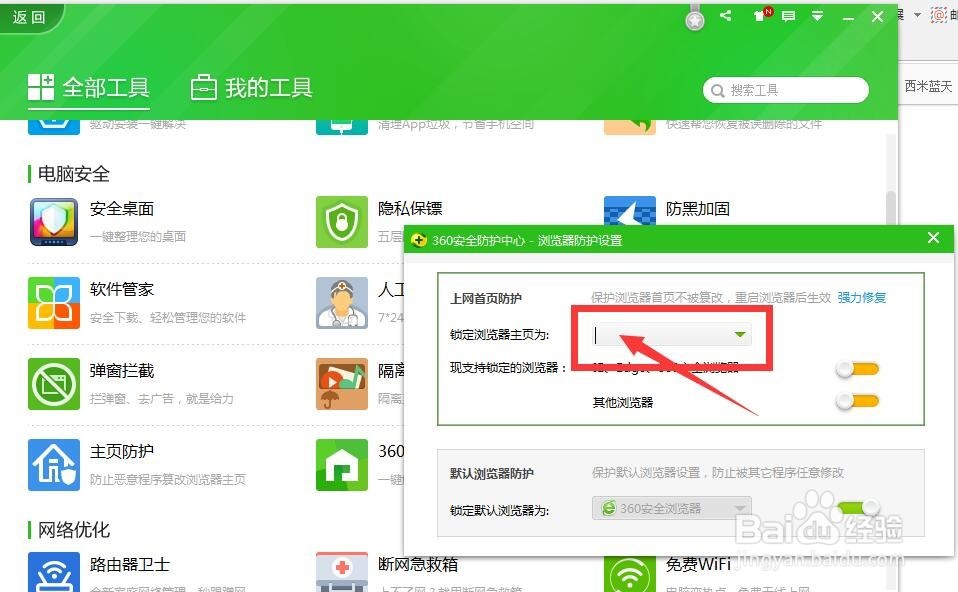This screenshot has width=958, height=592.
Task: Open the skin icon with N badge
Action: point(762,15)
